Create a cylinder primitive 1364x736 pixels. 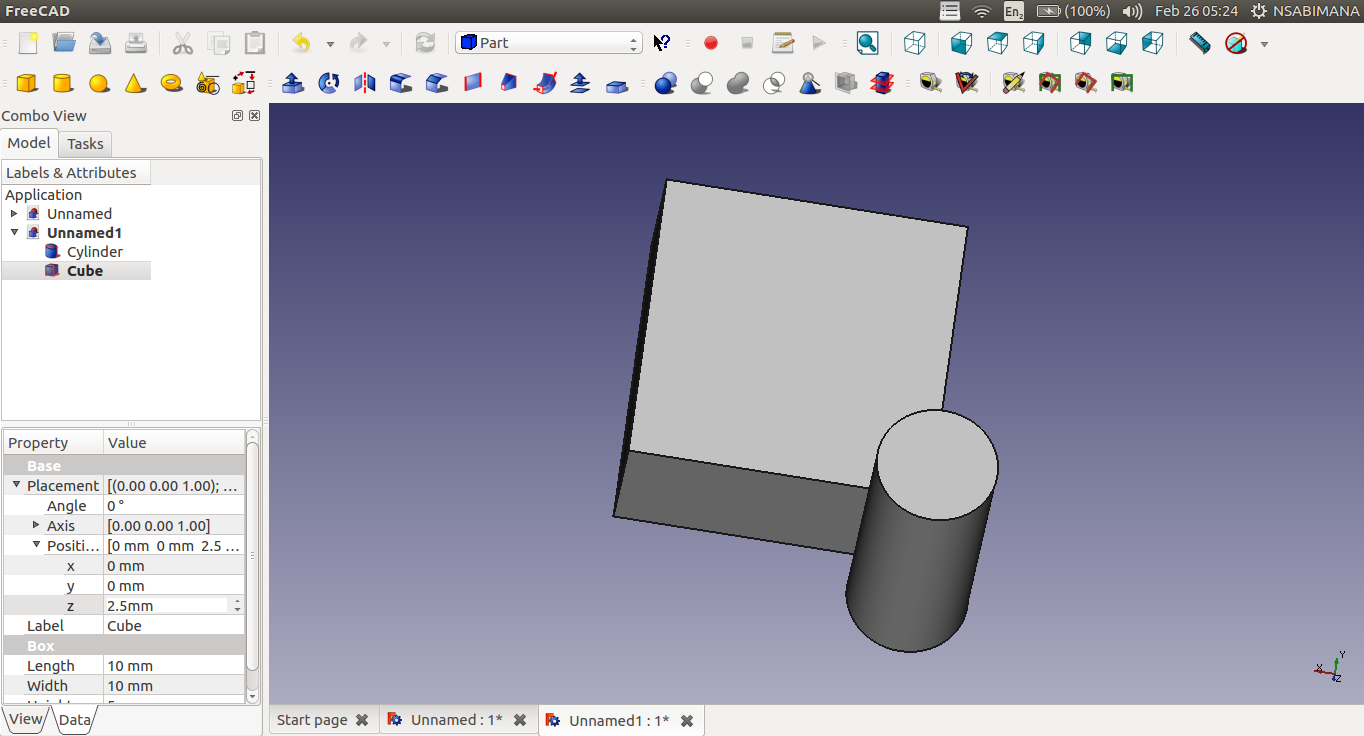point(62,83)
